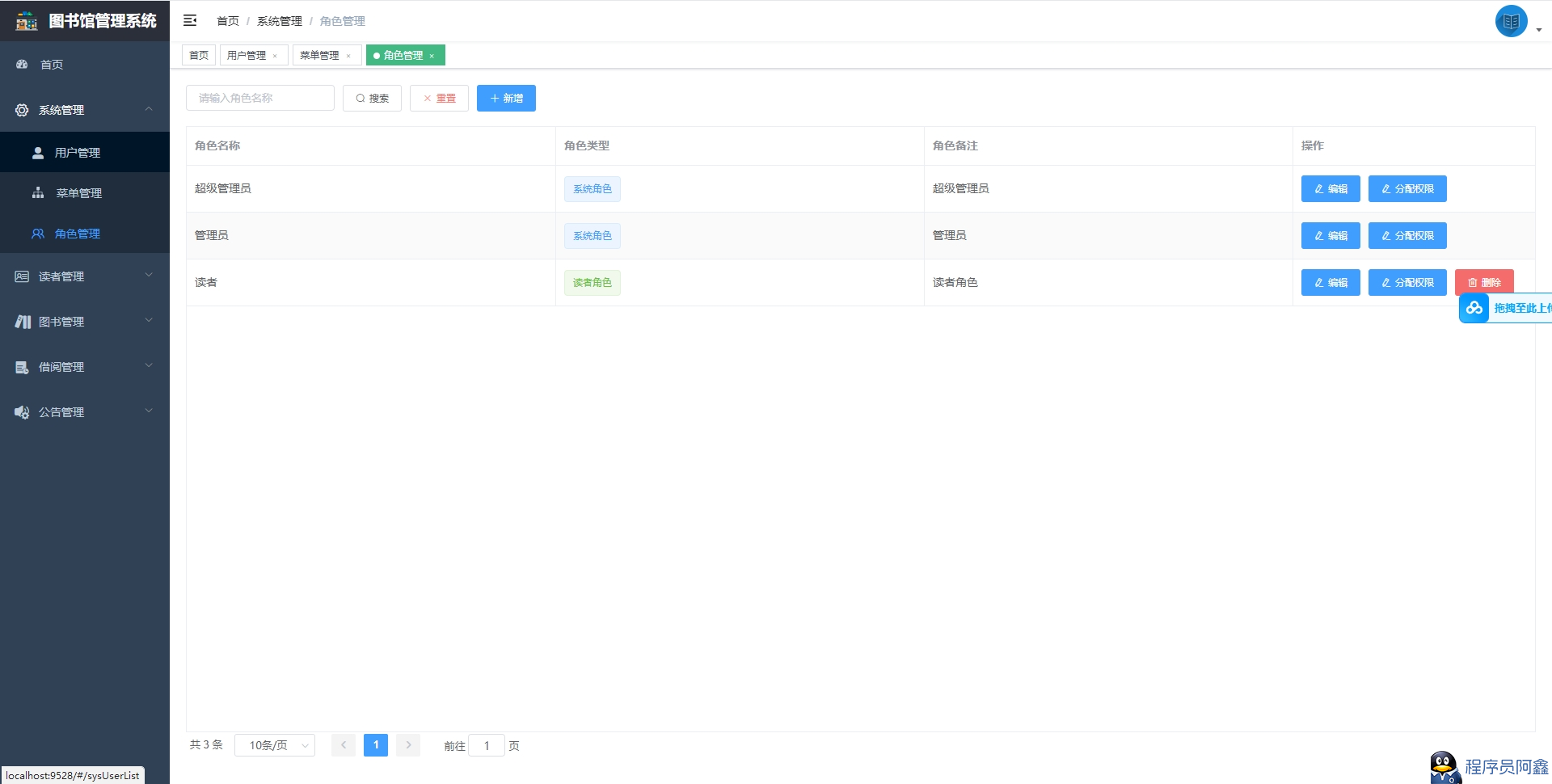The image size is (1552, 784).
Task: Open 用户管理 in the sidebar
Action: tap(85, 153)
